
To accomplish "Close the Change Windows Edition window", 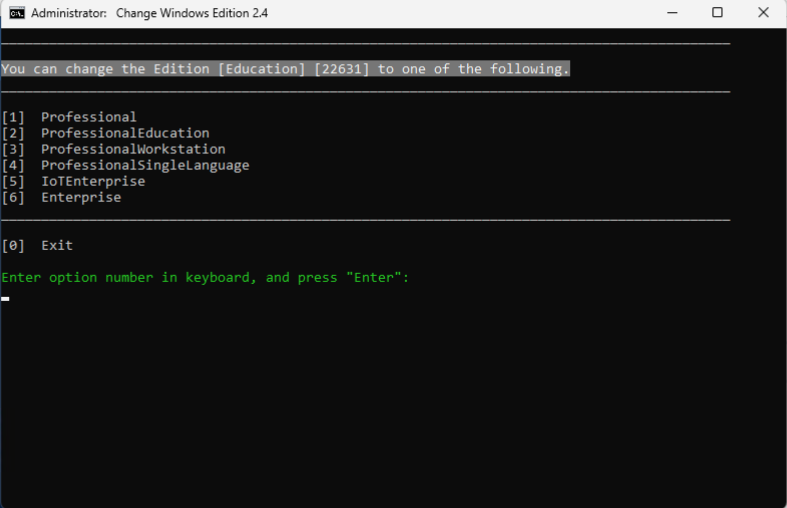I will pos(763,13).
